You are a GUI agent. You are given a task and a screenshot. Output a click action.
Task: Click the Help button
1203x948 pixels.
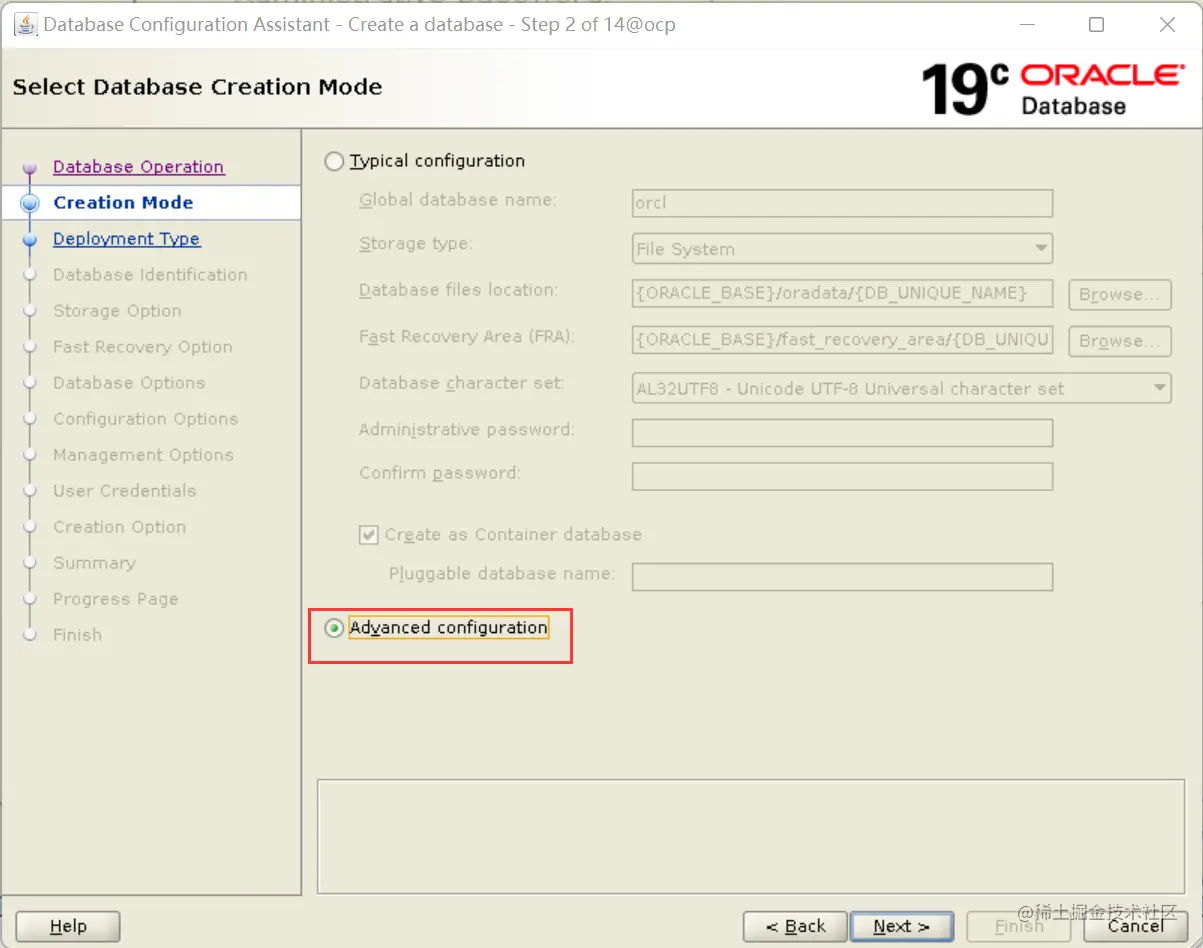coord(68,927)
